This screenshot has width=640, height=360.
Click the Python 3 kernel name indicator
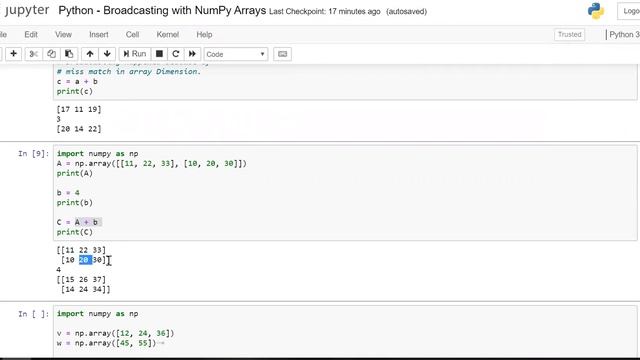[x=624, y=35]
